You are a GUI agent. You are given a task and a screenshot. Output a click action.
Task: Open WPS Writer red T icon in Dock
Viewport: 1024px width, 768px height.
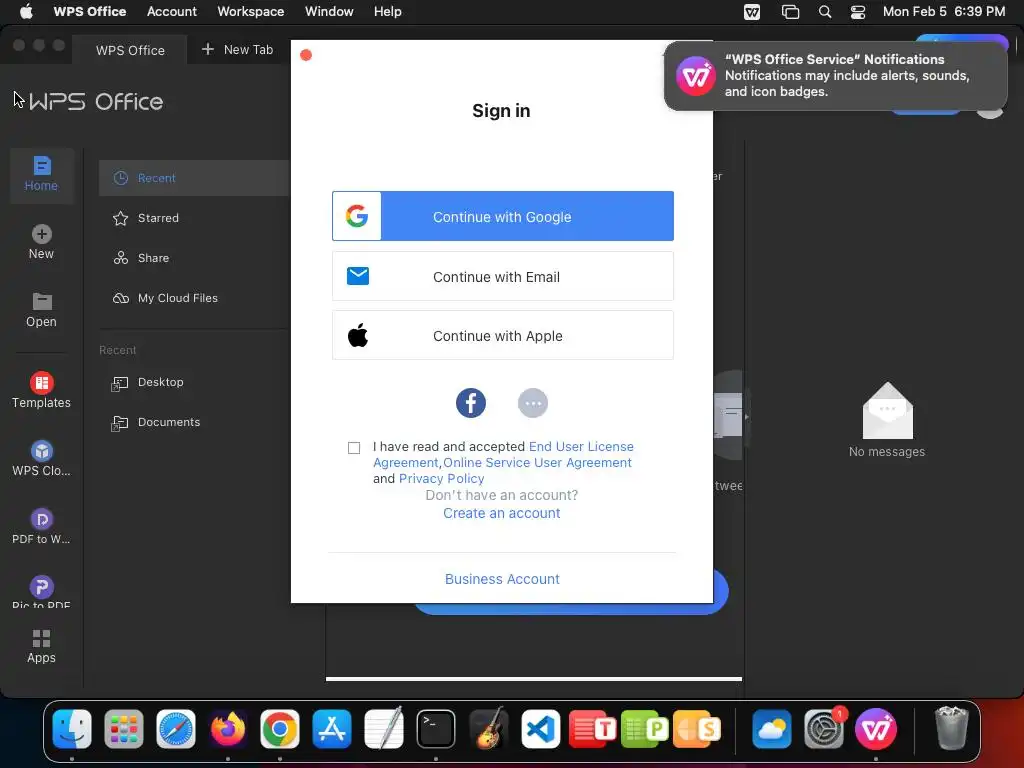point(592,729)
